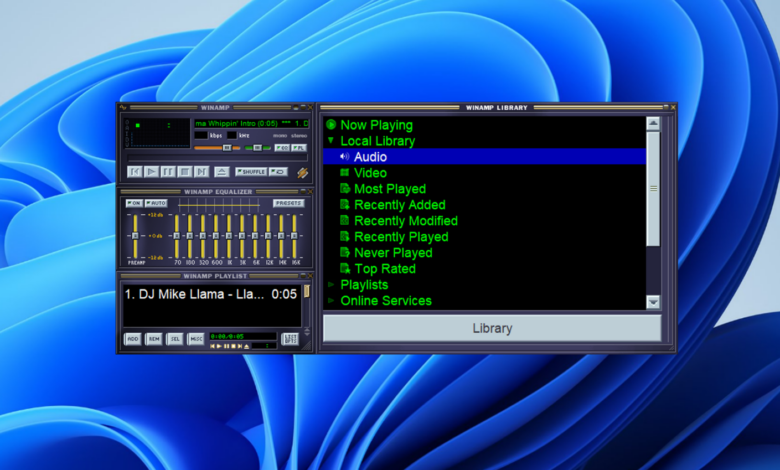This screenshot has width=780, height=470.
Task: Toggle the equalizer AUTO button
Action: tap(156, 203)
